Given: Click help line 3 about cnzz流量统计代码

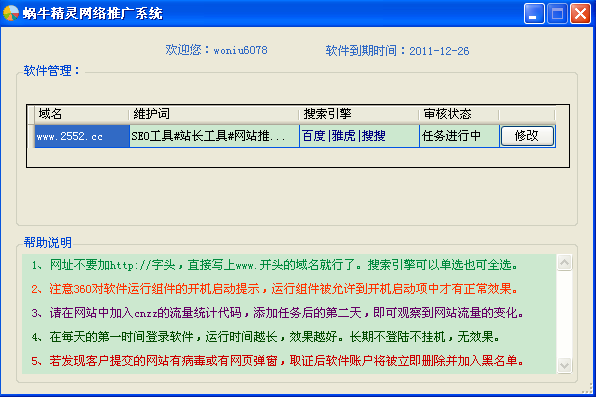Looking at the screenshot, I should tap(277, 313).
